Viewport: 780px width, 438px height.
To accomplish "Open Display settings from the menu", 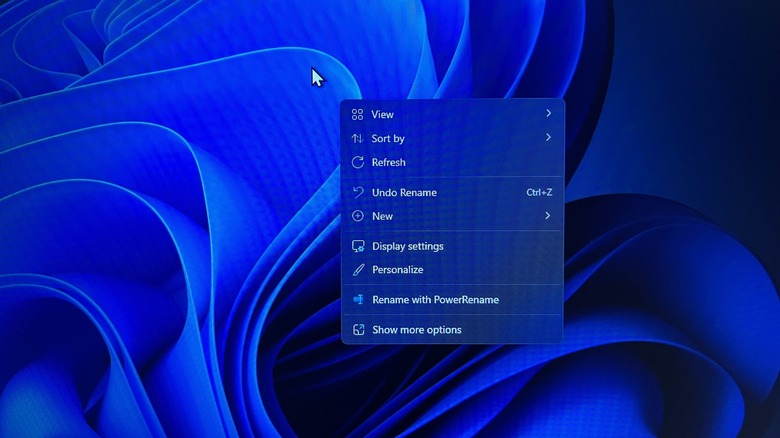I will (x=452, y=246).
